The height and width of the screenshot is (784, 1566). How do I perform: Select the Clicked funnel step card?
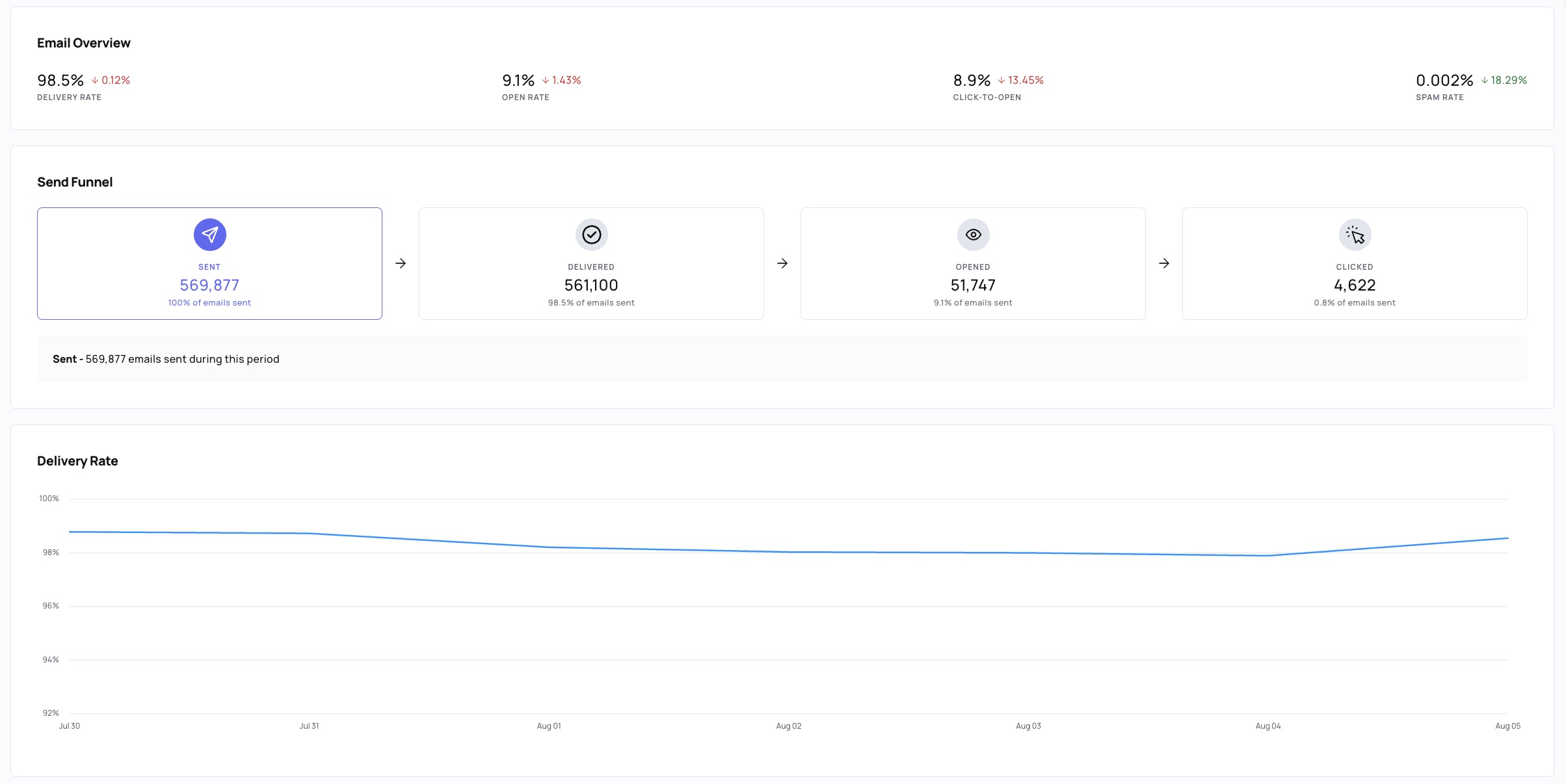1355,263
